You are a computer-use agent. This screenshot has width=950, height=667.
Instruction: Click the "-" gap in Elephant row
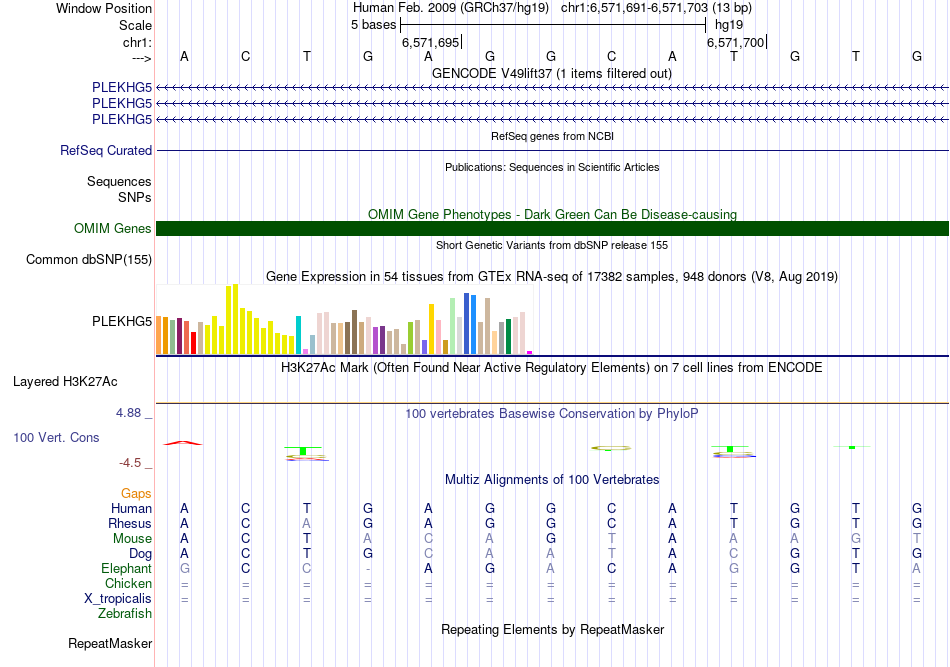pyautogui.click(x=368, y=569)
